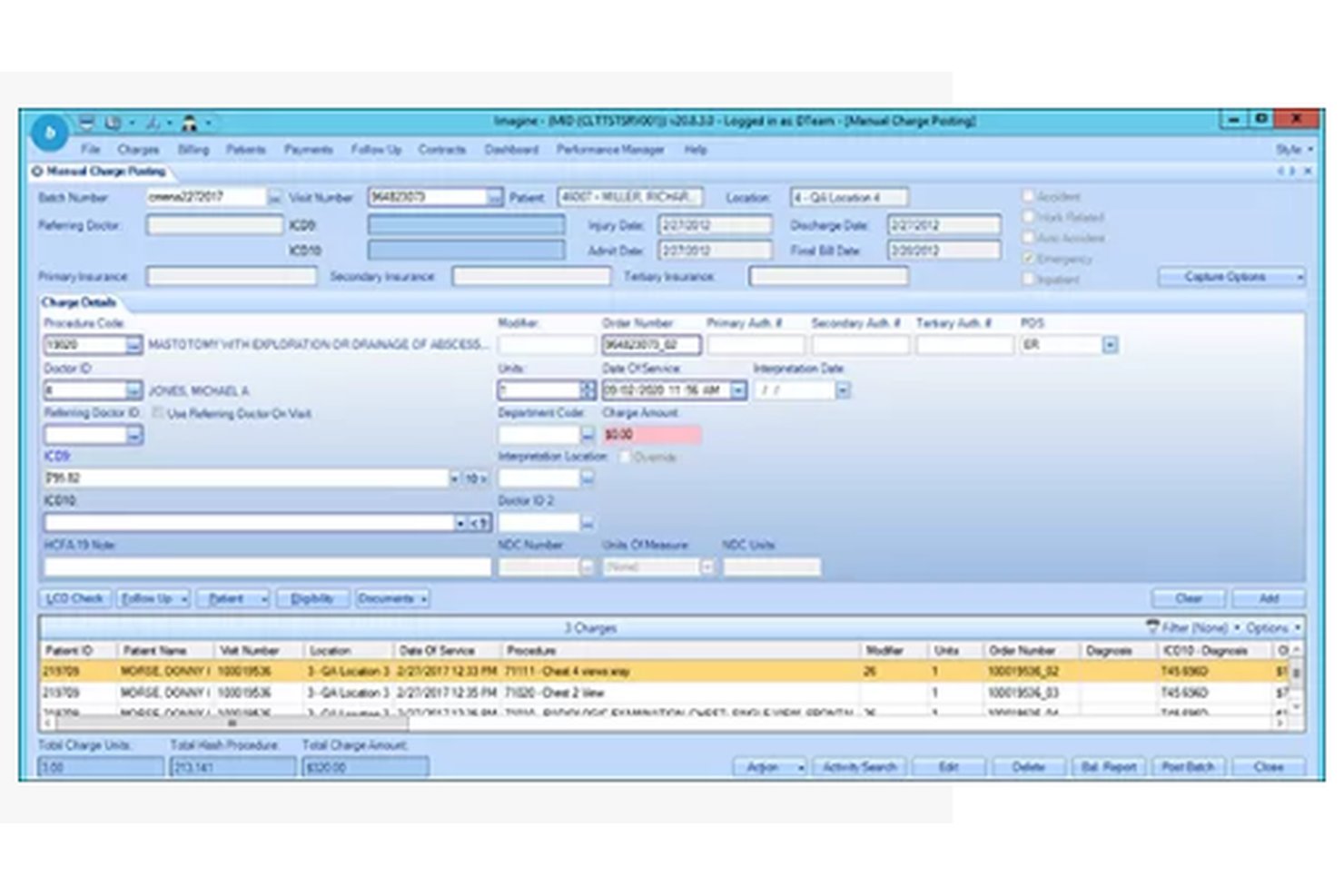Open the Contracts menu
1344x896 pixels.
click(442, 149)
